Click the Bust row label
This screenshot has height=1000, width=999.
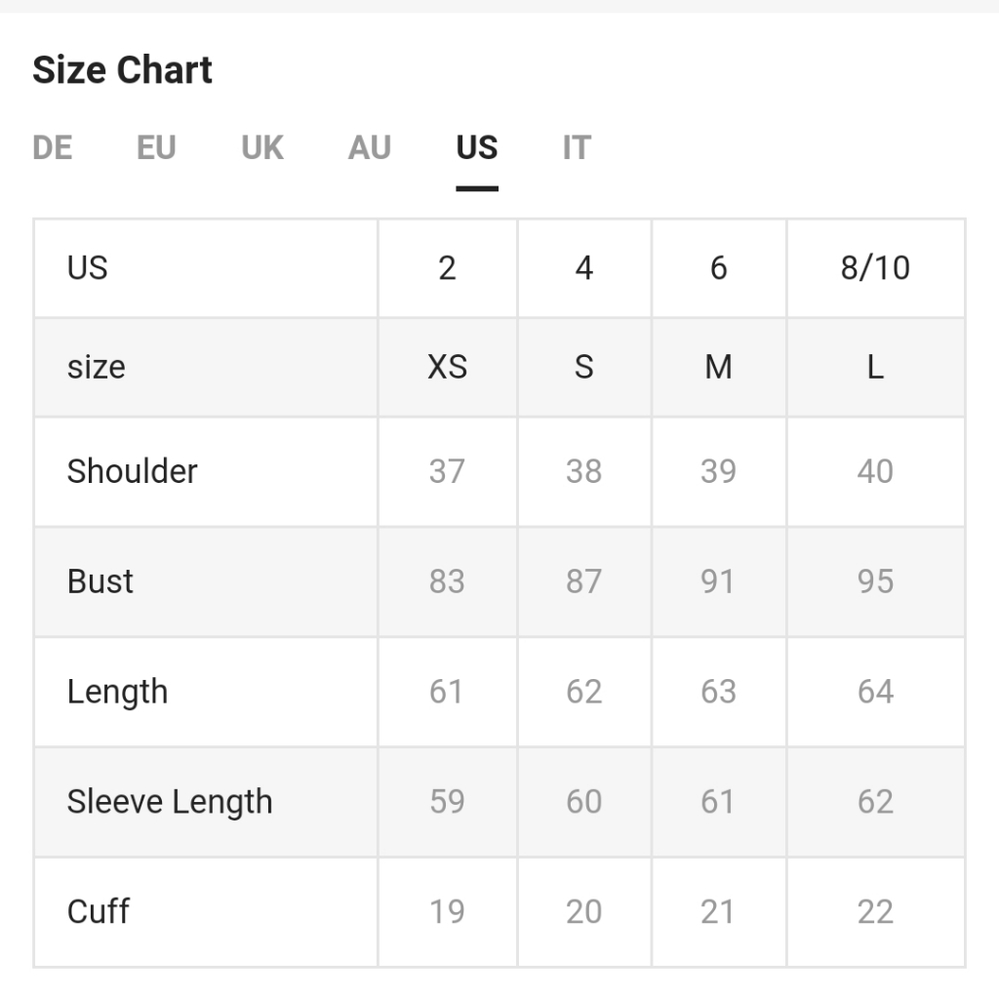click(x=100, y=582)
